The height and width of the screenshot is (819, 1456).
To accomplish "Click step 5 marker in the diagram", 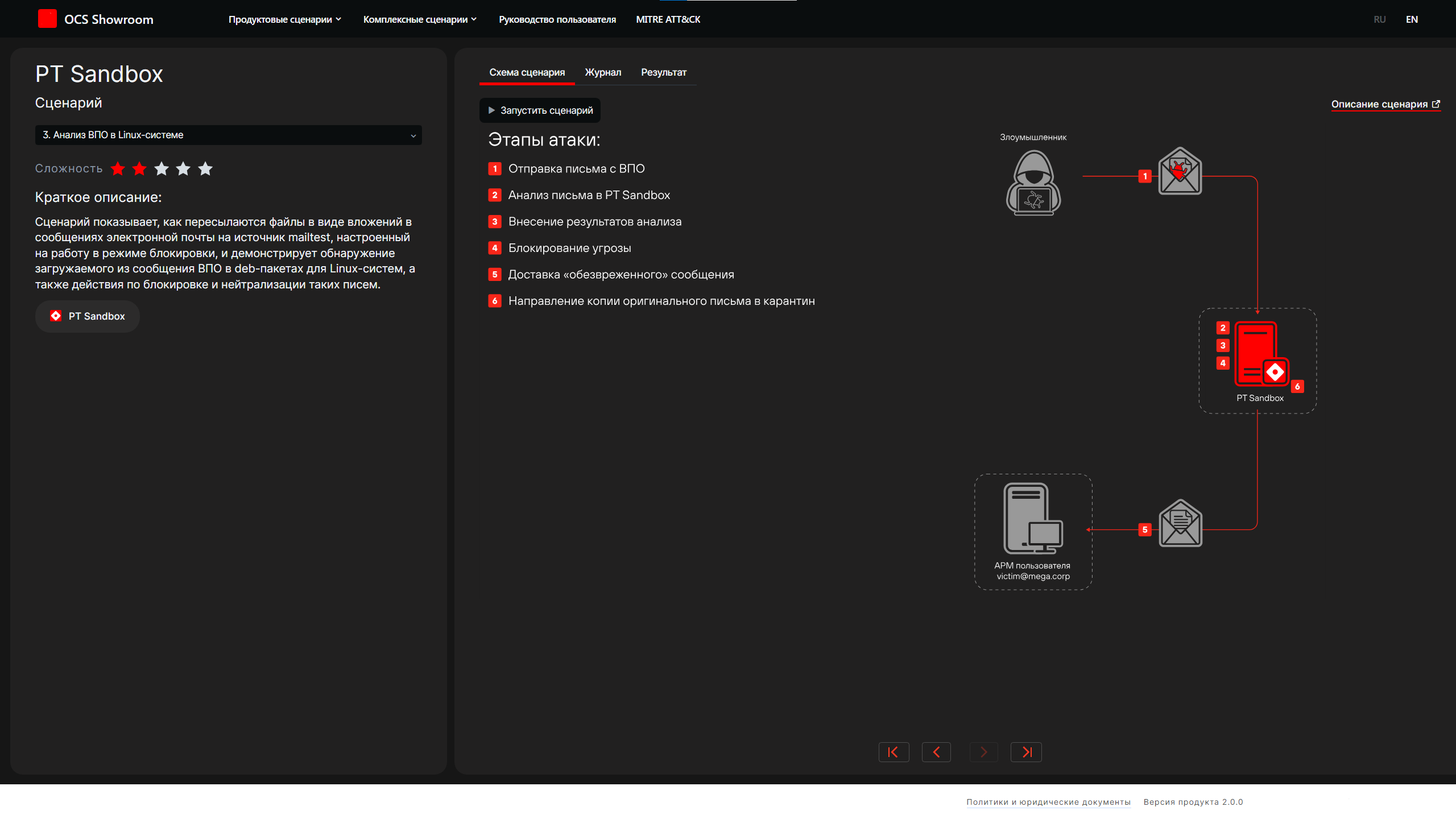I will pyautogui.click(x=1145, y=530).
